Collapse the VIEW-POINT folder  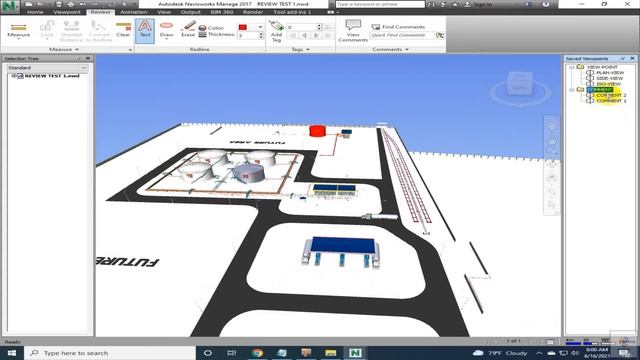[572, 67]
